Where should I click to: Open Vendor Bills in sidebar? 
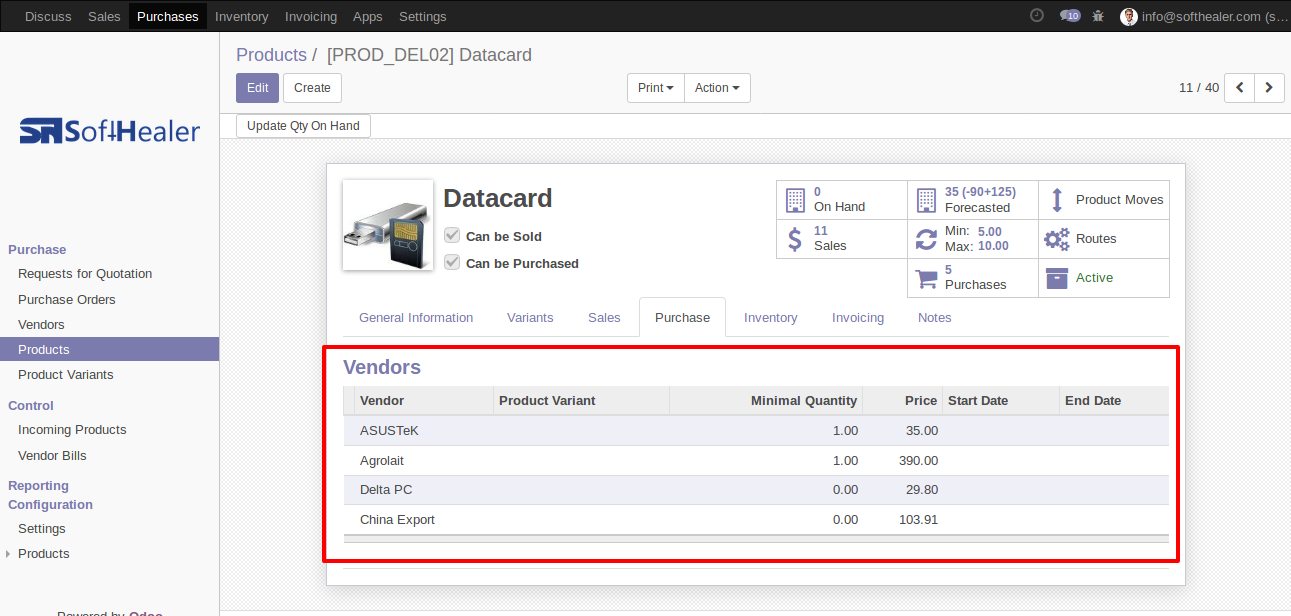pyautogui.click(x=52, y=456)
